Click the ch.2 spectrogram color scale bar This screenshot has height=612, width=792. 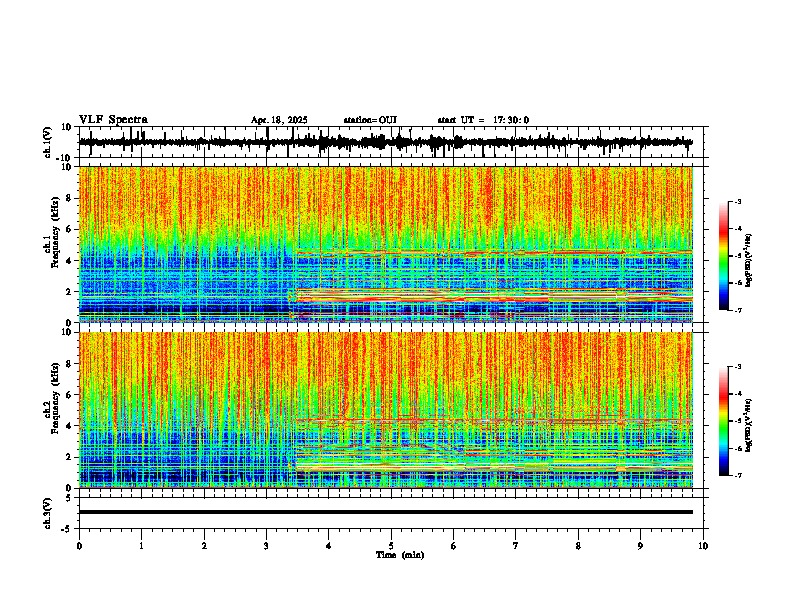click(x=723, y=421)
